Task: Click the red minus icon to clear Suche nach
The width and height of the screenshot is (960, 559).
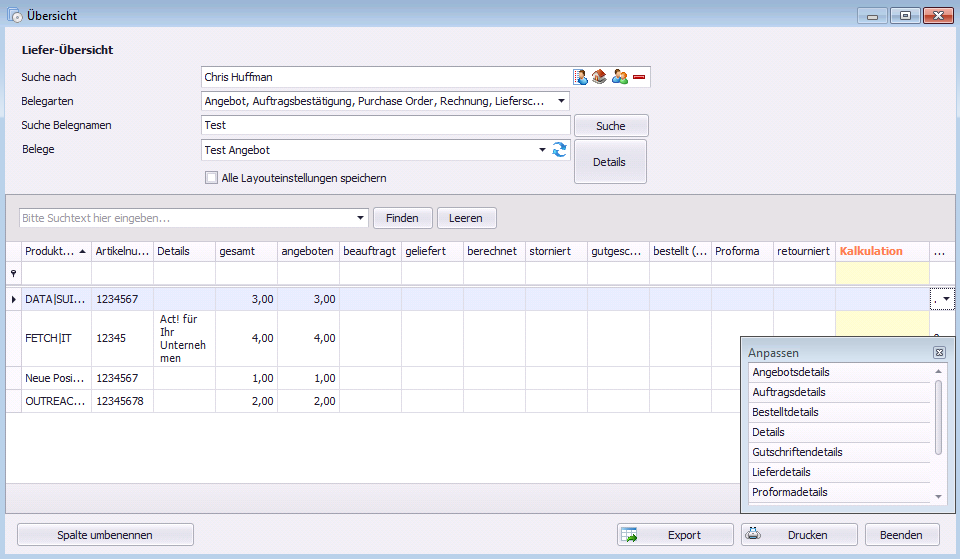Action: coord(639,77)
